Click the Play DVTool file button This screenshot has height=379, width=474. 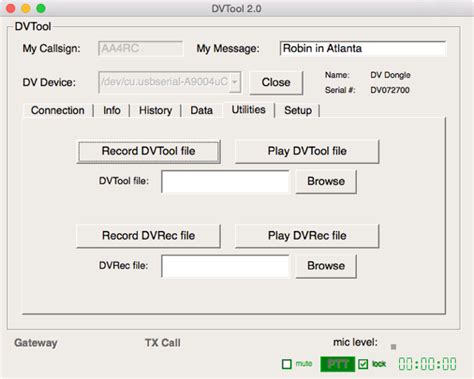click(x=307, y=151)
